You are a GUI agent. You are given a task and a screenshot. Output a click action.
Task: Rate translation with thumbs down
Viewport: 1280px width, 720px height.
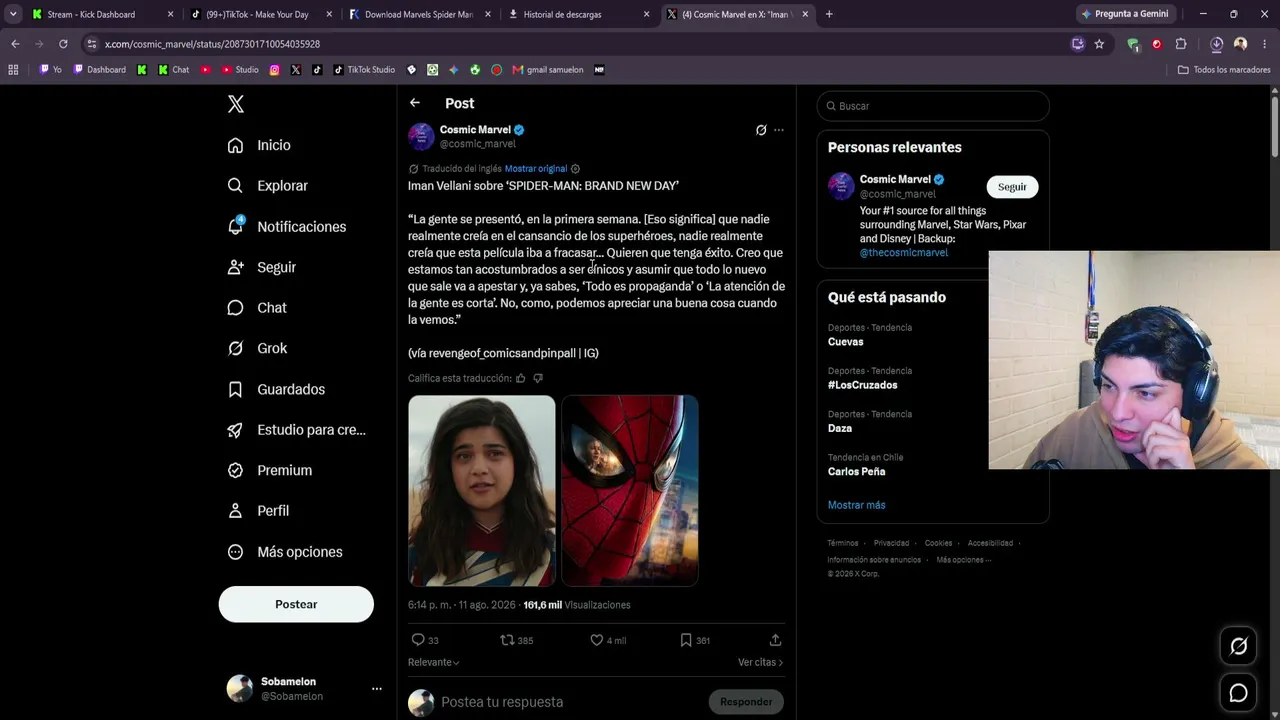point(538,378)
